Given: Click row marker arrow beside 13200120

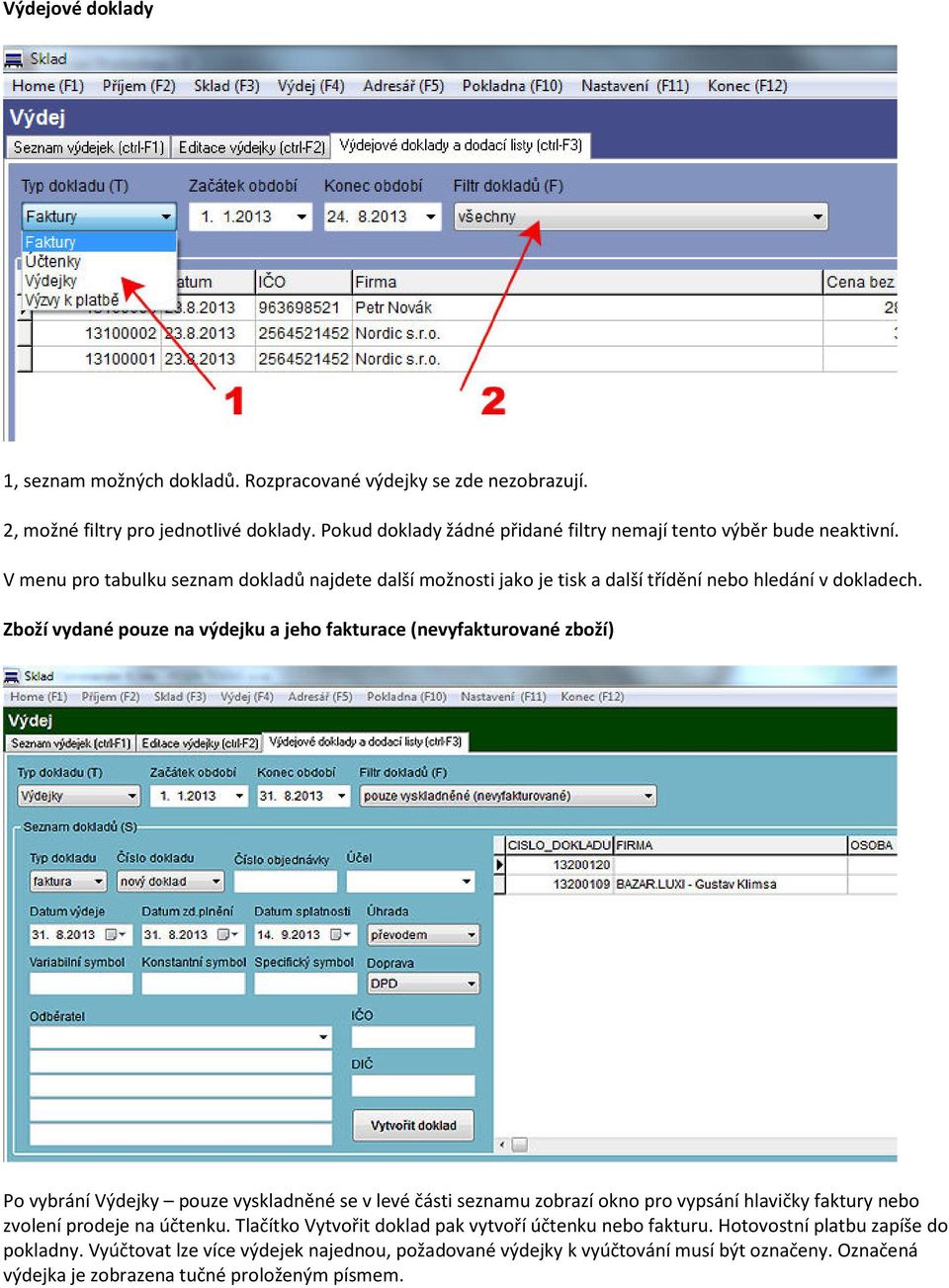Looking at the screenshot, I should (x=499, y=865).
